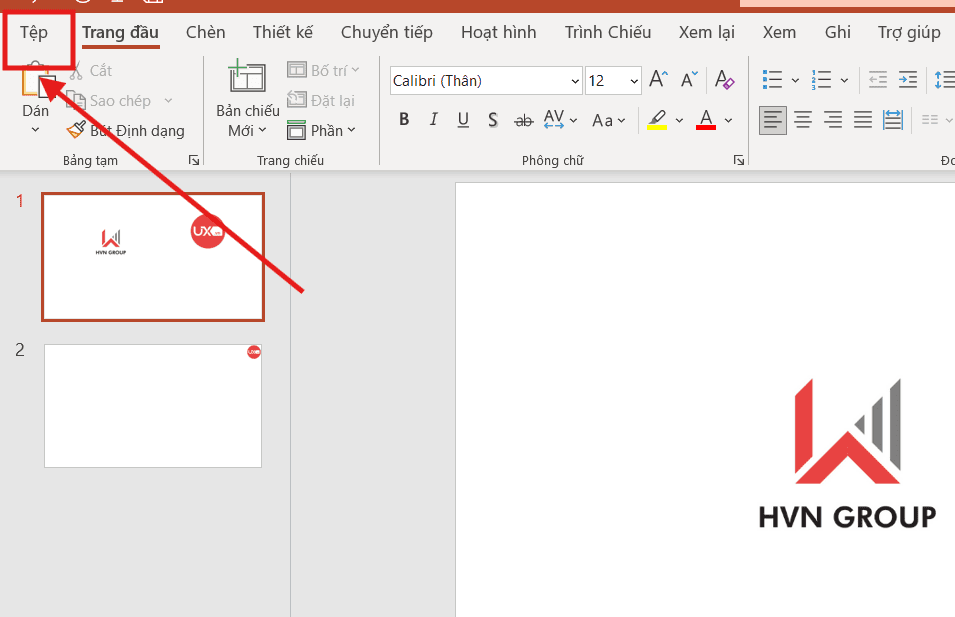The height and width of the screenshot is (617, 955).
Task: Switch to the Chèn (Insert) ribbon tab
Action: [x=205, y=31]
